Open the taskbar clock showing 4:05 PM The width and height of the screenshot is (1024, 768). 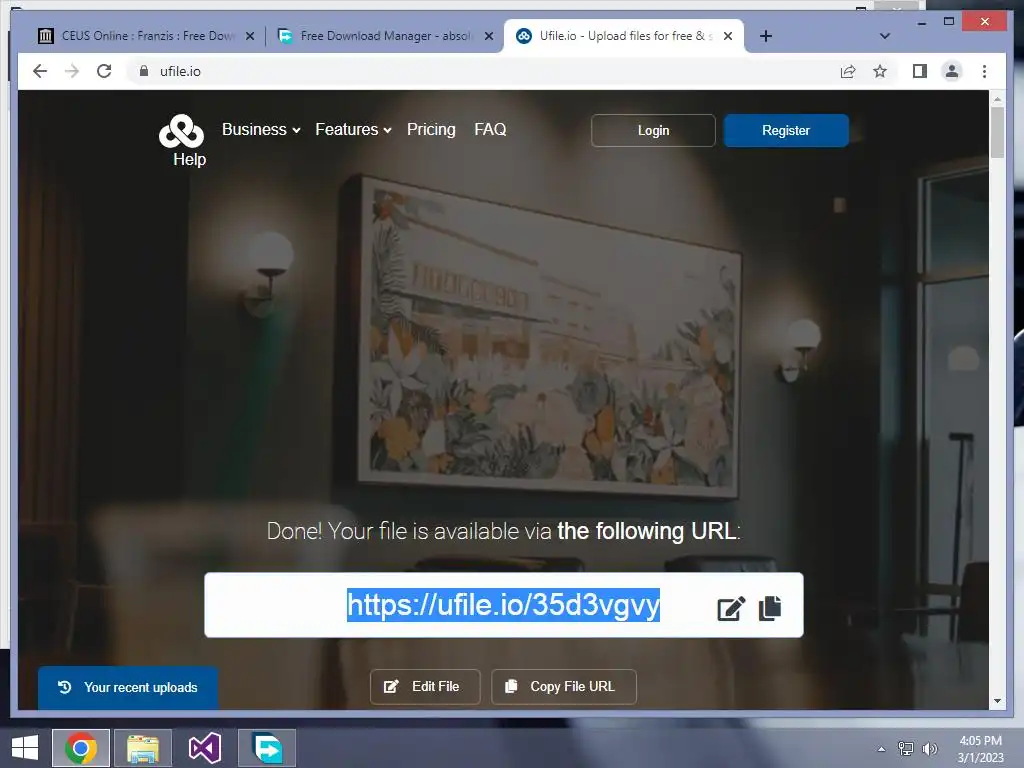(980, 749)
